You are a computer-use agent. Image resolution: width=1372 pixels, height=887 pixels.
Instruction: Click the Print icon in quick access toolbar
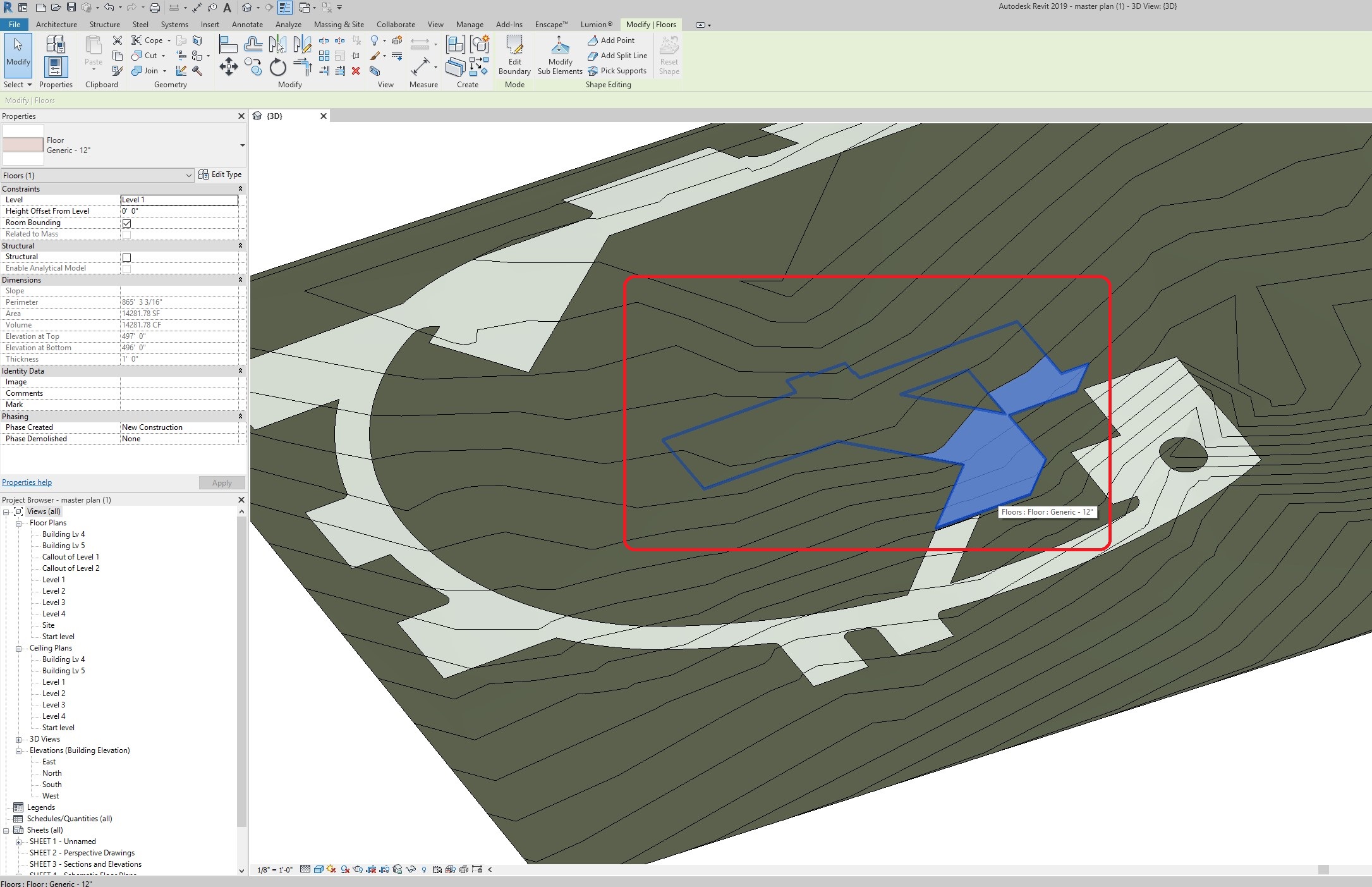pyautogui.click(x=154, y=8)
